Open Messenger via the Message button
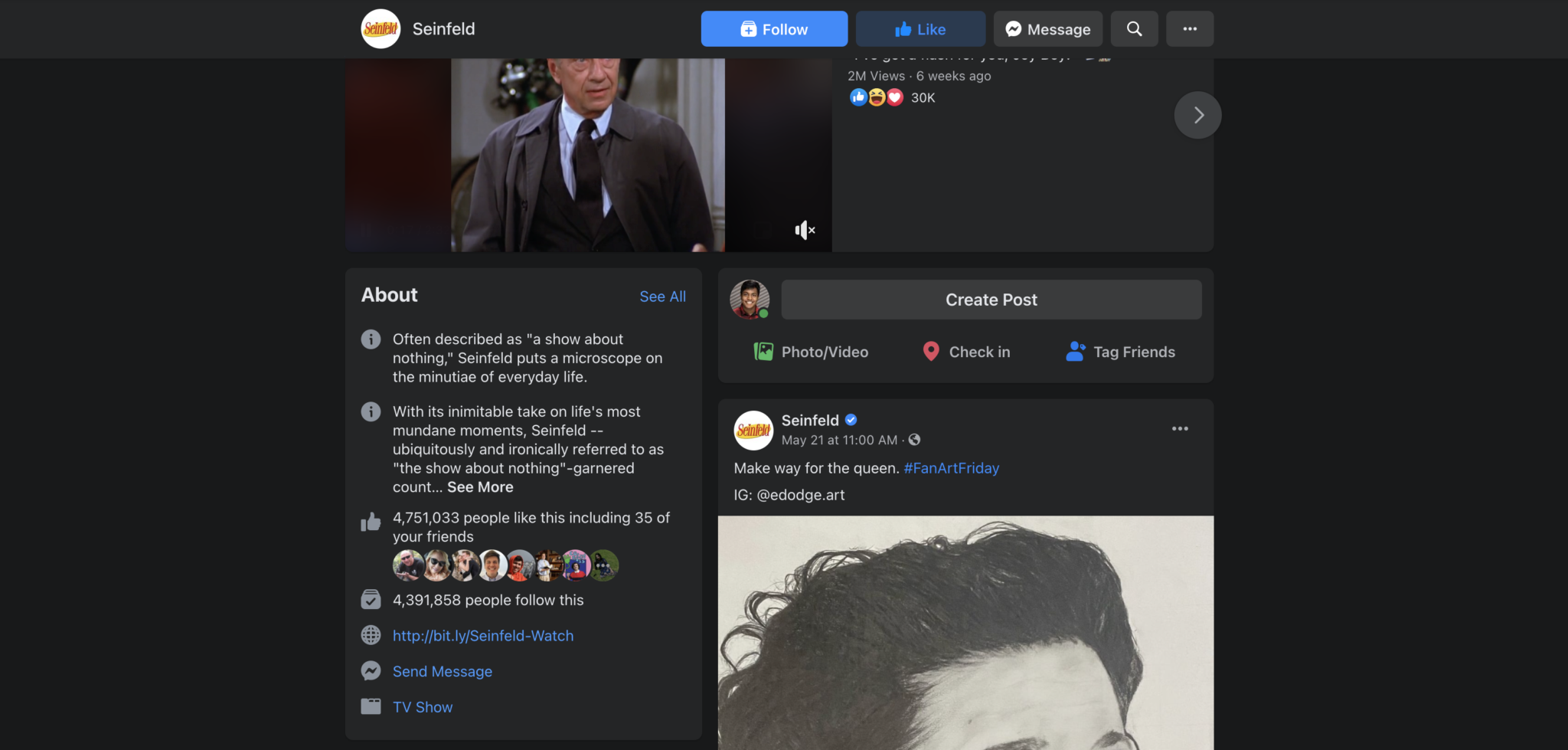 pyautogui.click(x=1047, y=29)
